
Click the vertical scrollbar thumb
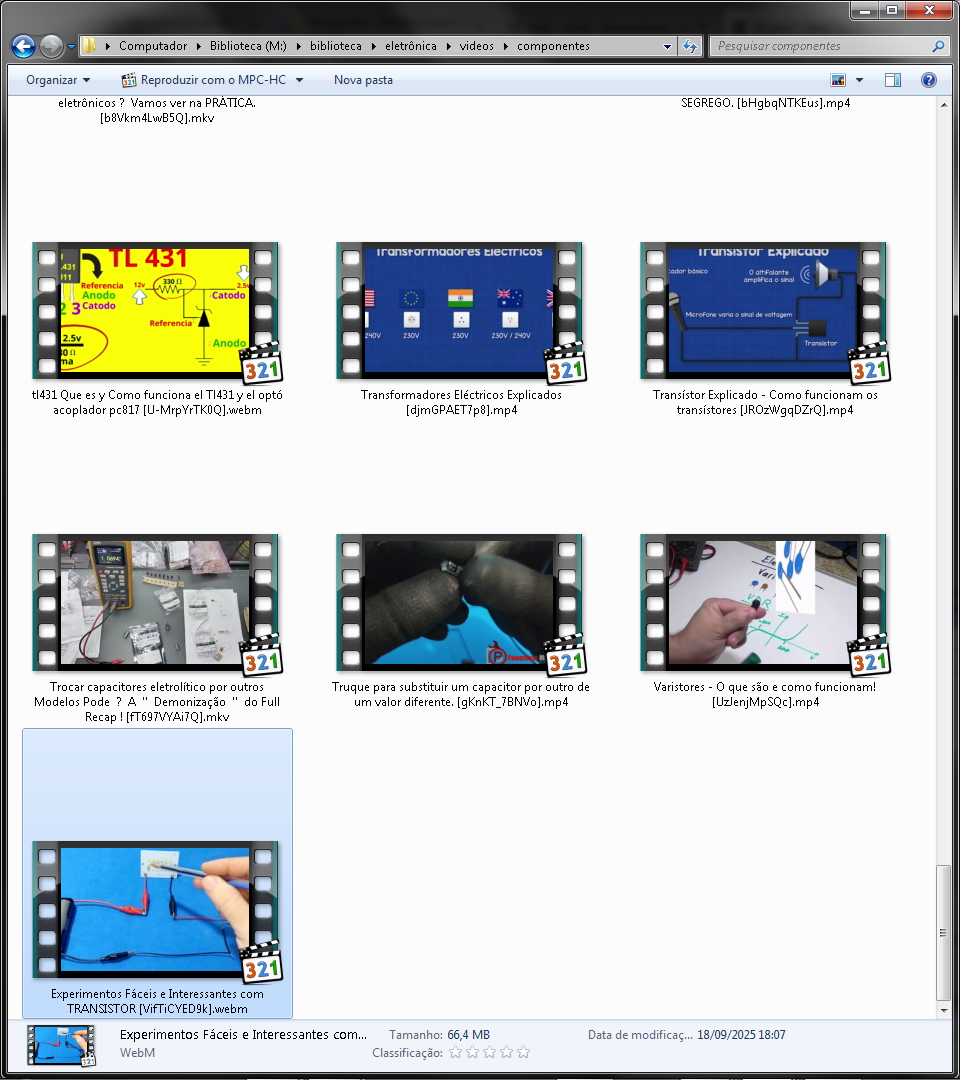(x=943, y=933)
